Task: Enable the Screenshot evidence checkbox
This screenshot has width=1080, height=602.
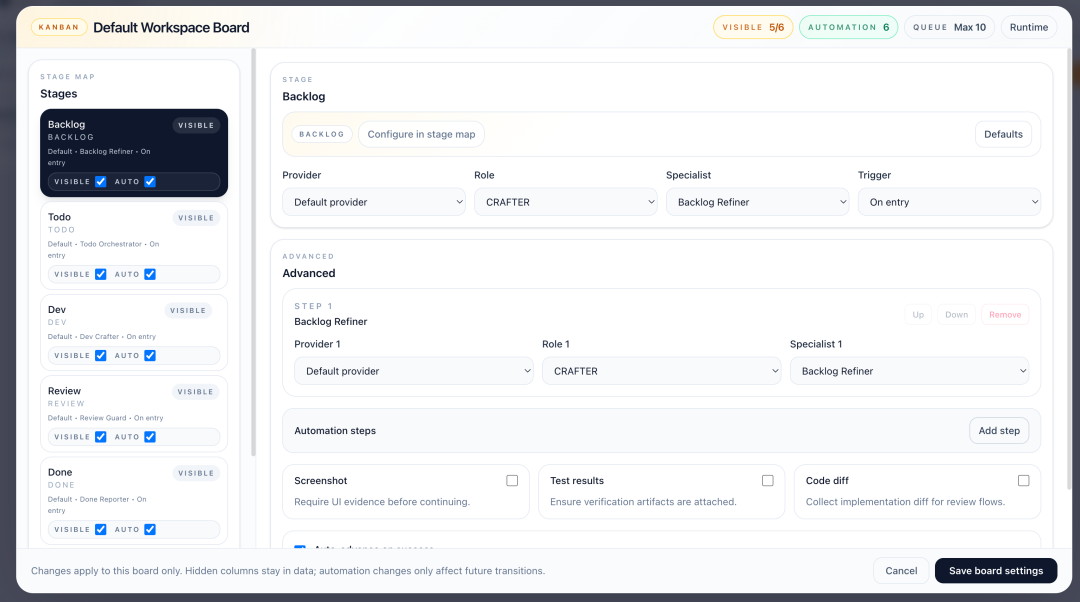Action: (512, 481)
